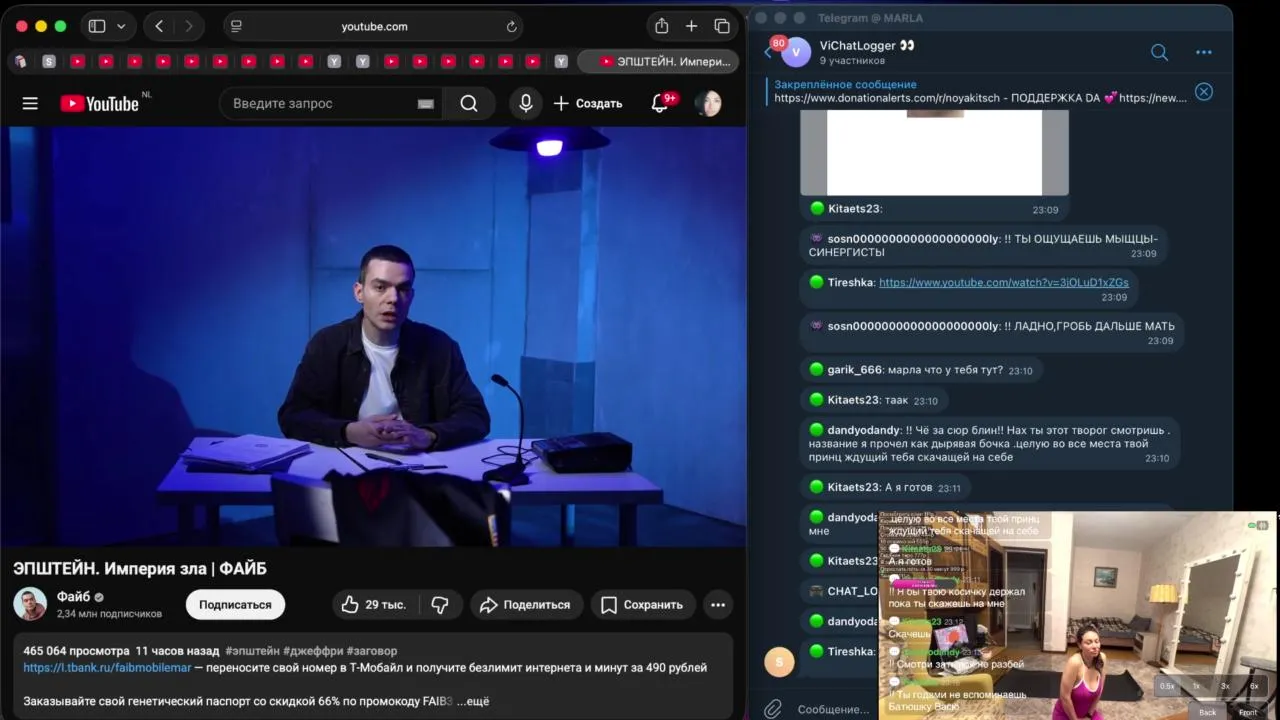Click the Поделиться share button
1280x720 pixels.
[524, 604]
